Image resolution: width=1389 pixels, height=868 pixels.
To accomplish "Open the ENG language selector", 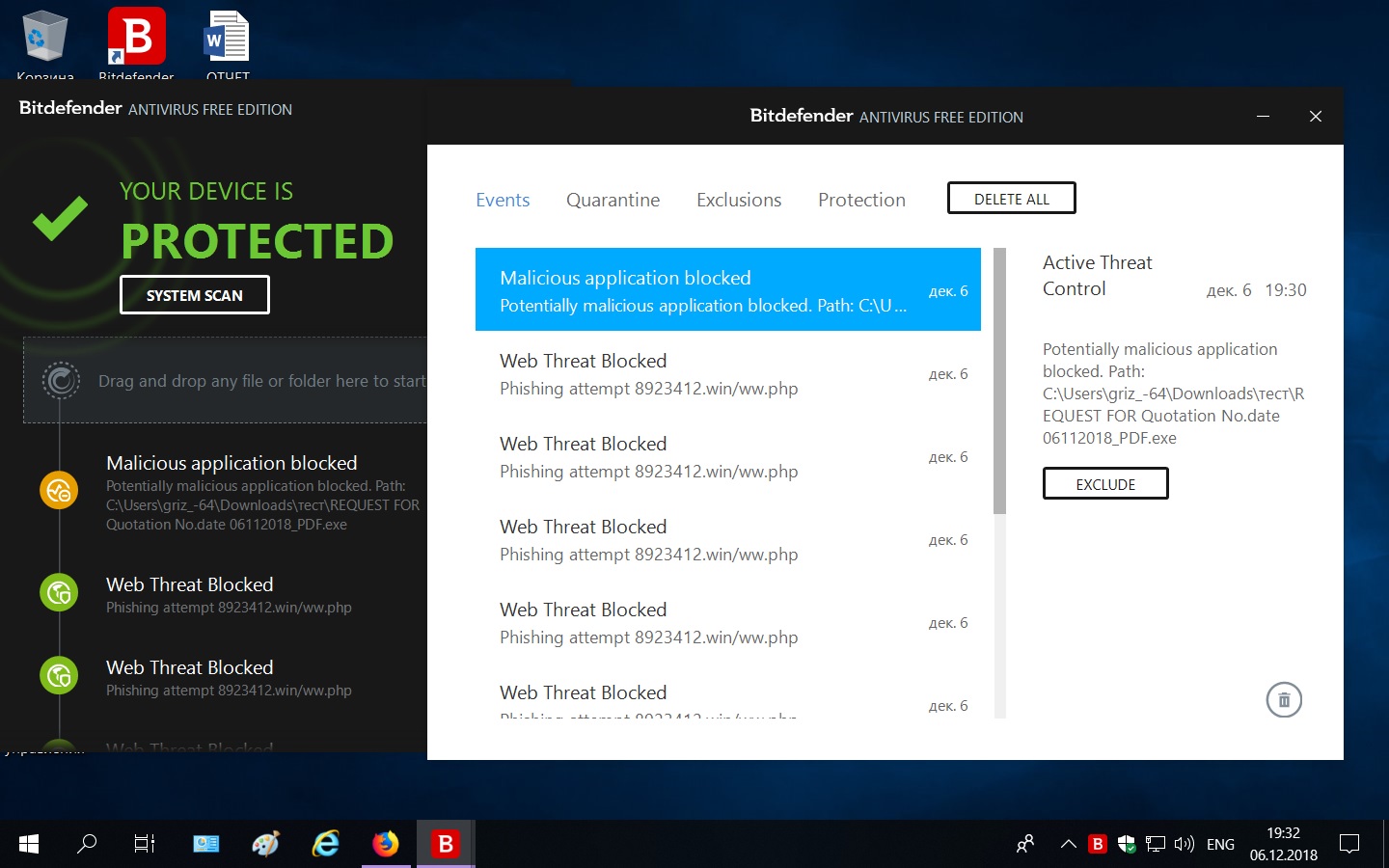I will 1220,844.
